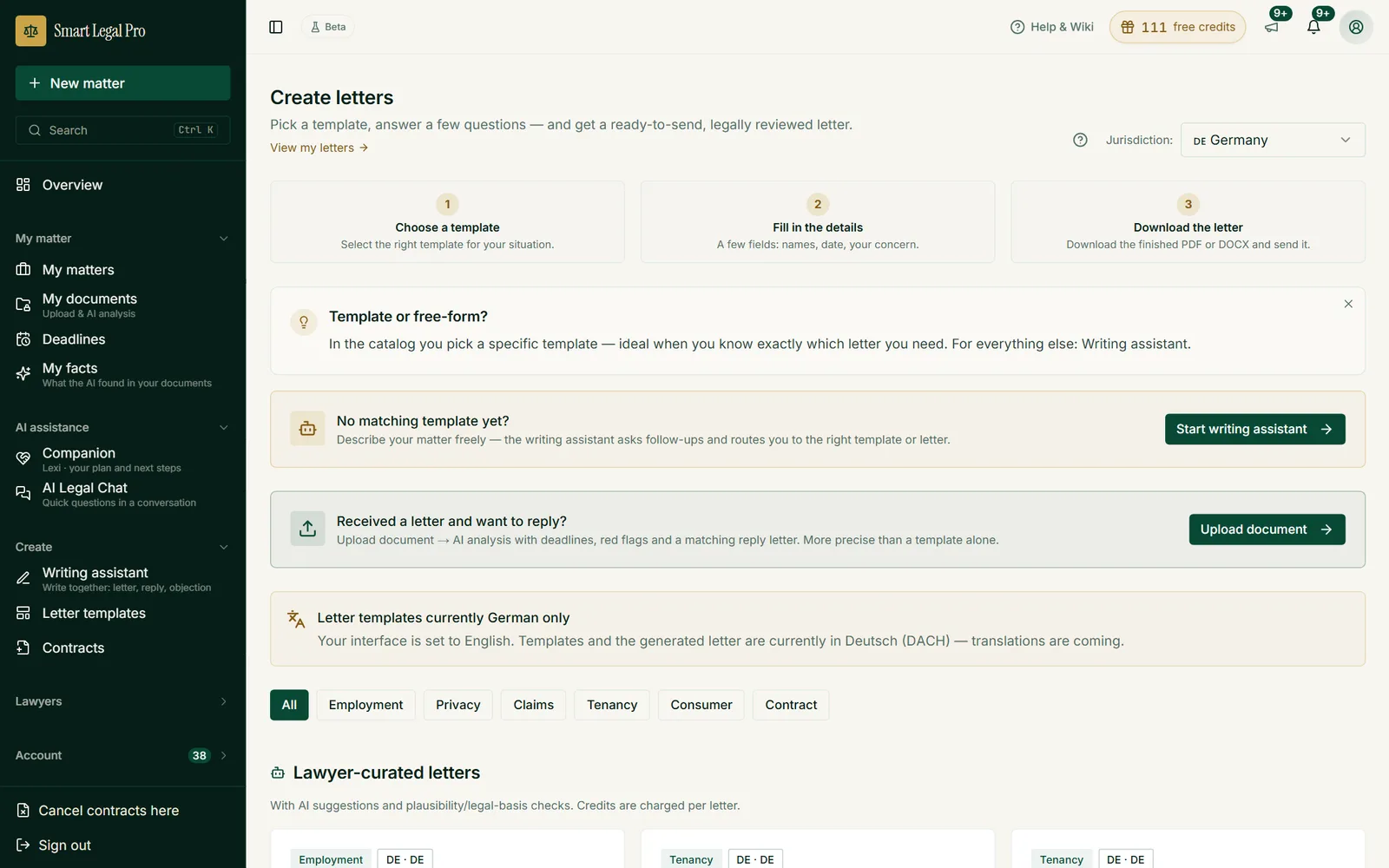Image resolution: width=1389 pixels, height=868 pixels.
Task: Collapse the AI assistance section
Action: (x=122, y=428)
